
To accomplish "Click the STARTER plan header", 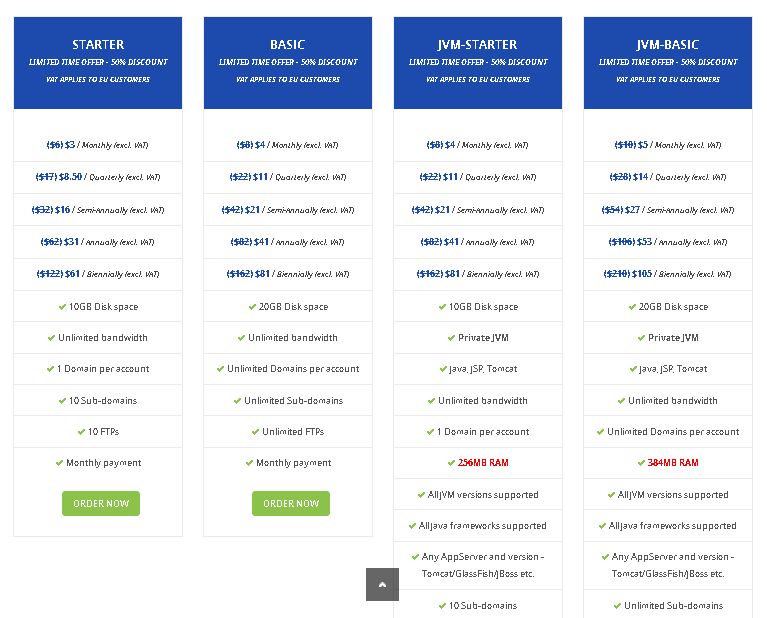I will pos(98,63).
